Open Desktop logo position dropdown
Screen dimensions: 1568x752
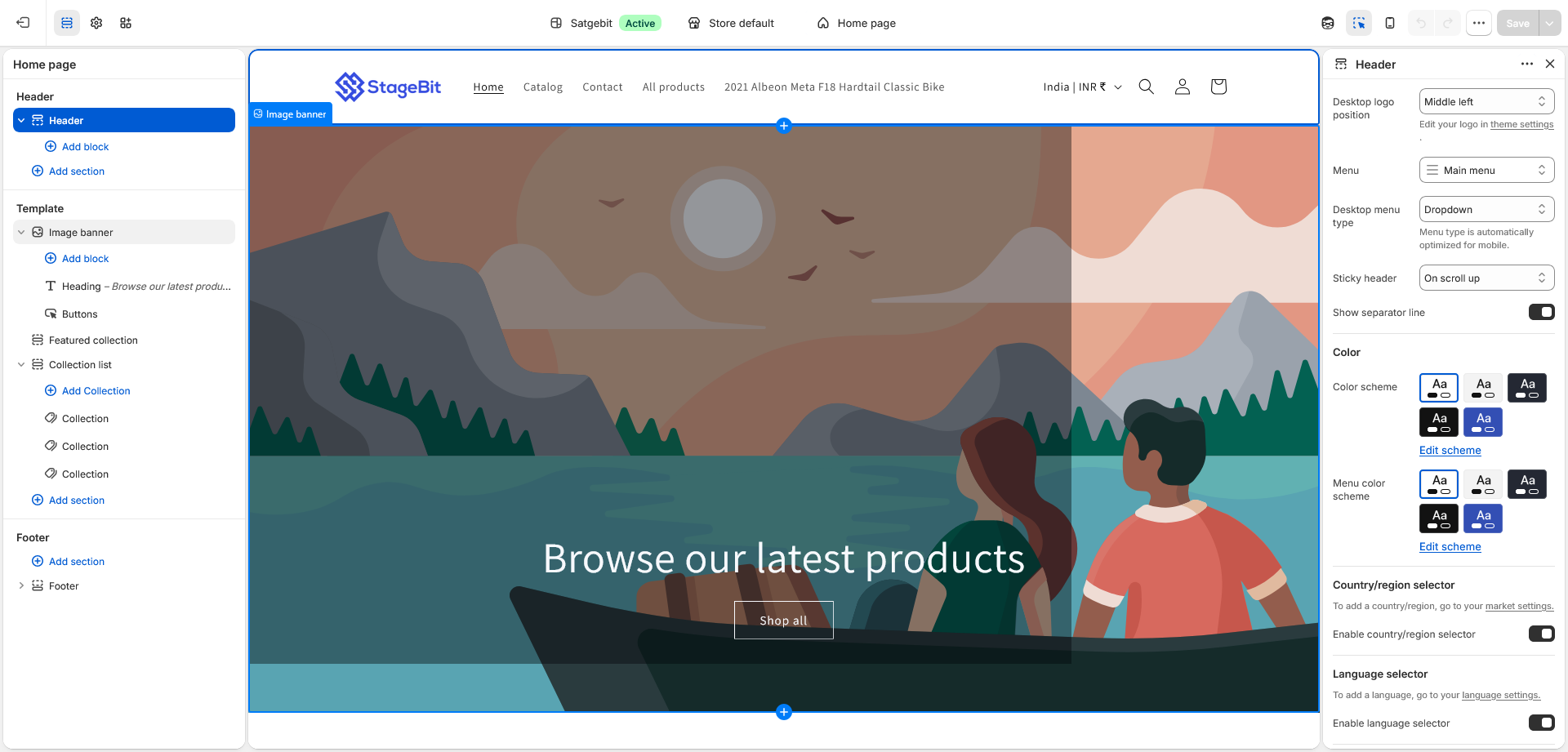coord(1486,102)
